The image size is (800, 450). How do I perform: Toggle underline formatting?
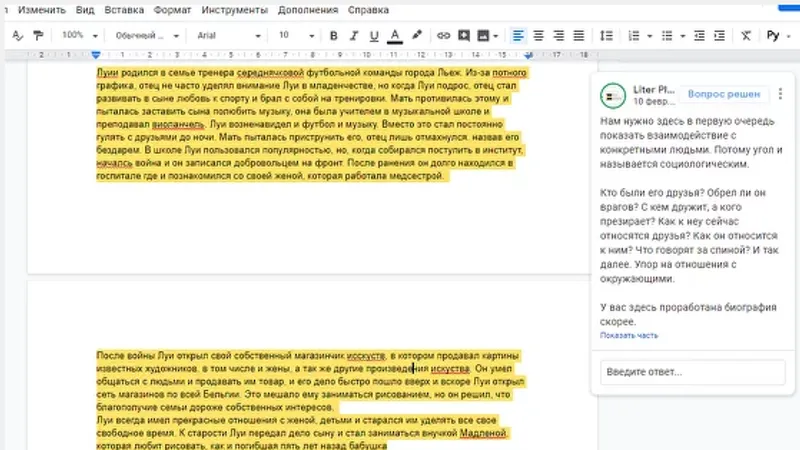374,36
